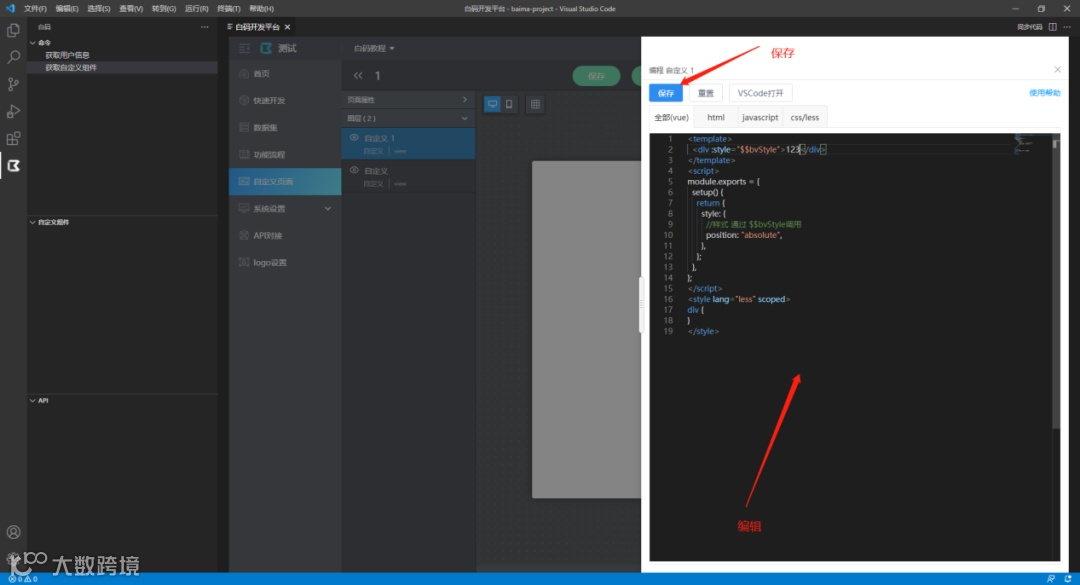
Task: Click 同步代码 at top right
Action: (x=1029, y=27)
